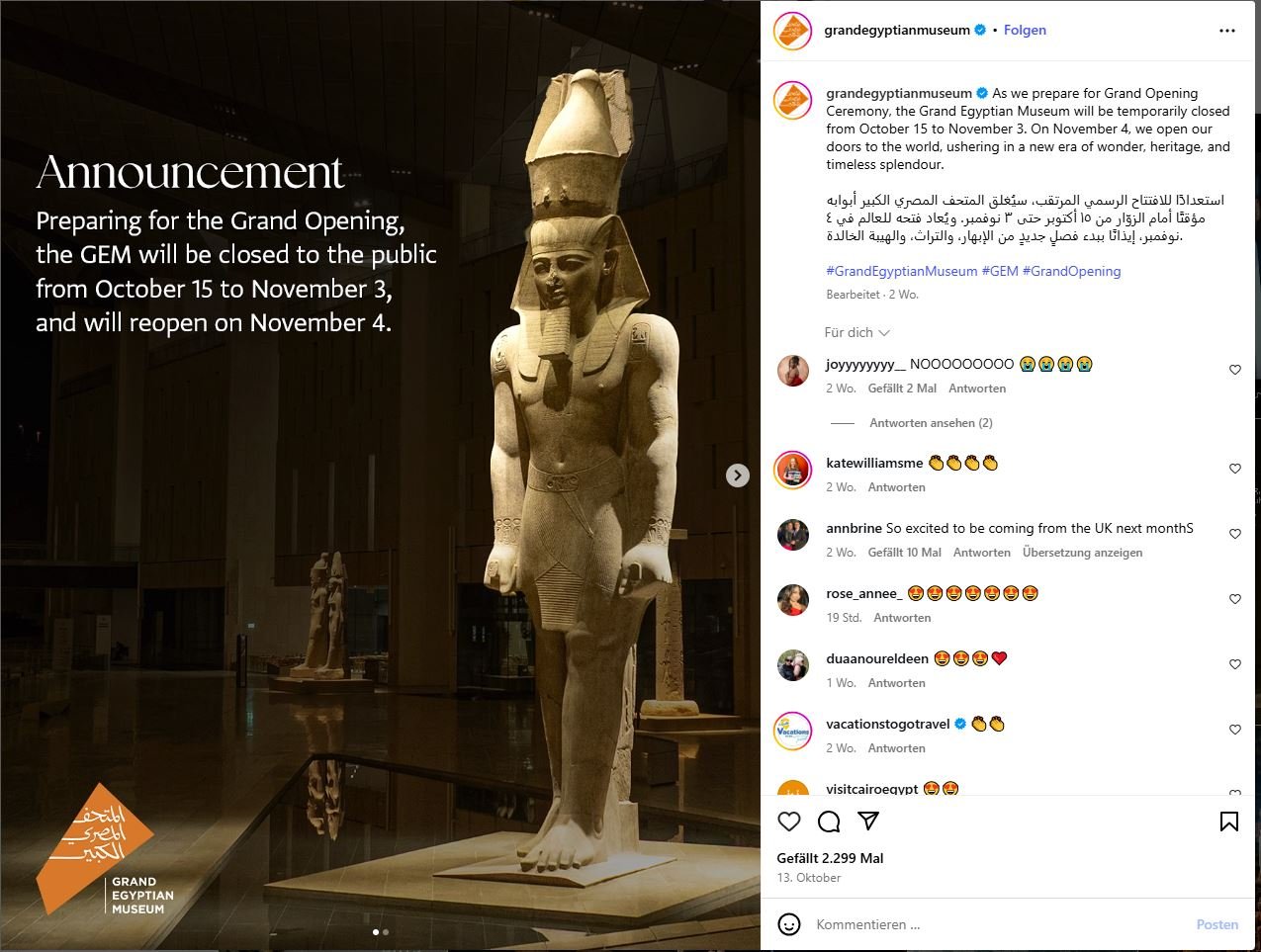Like joyyyyyyy_'s comment heart
The image size is (1261, 952).
(1235, 370)
